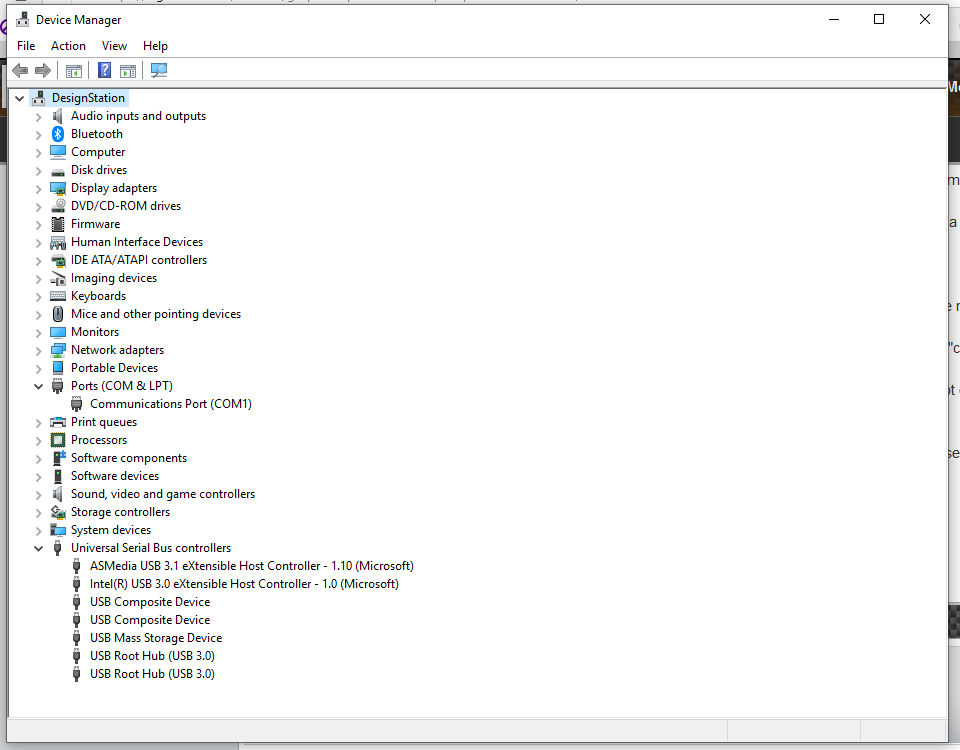960x750 pixels.
Task: Click the Print queues printer icon
Action: 58,422
